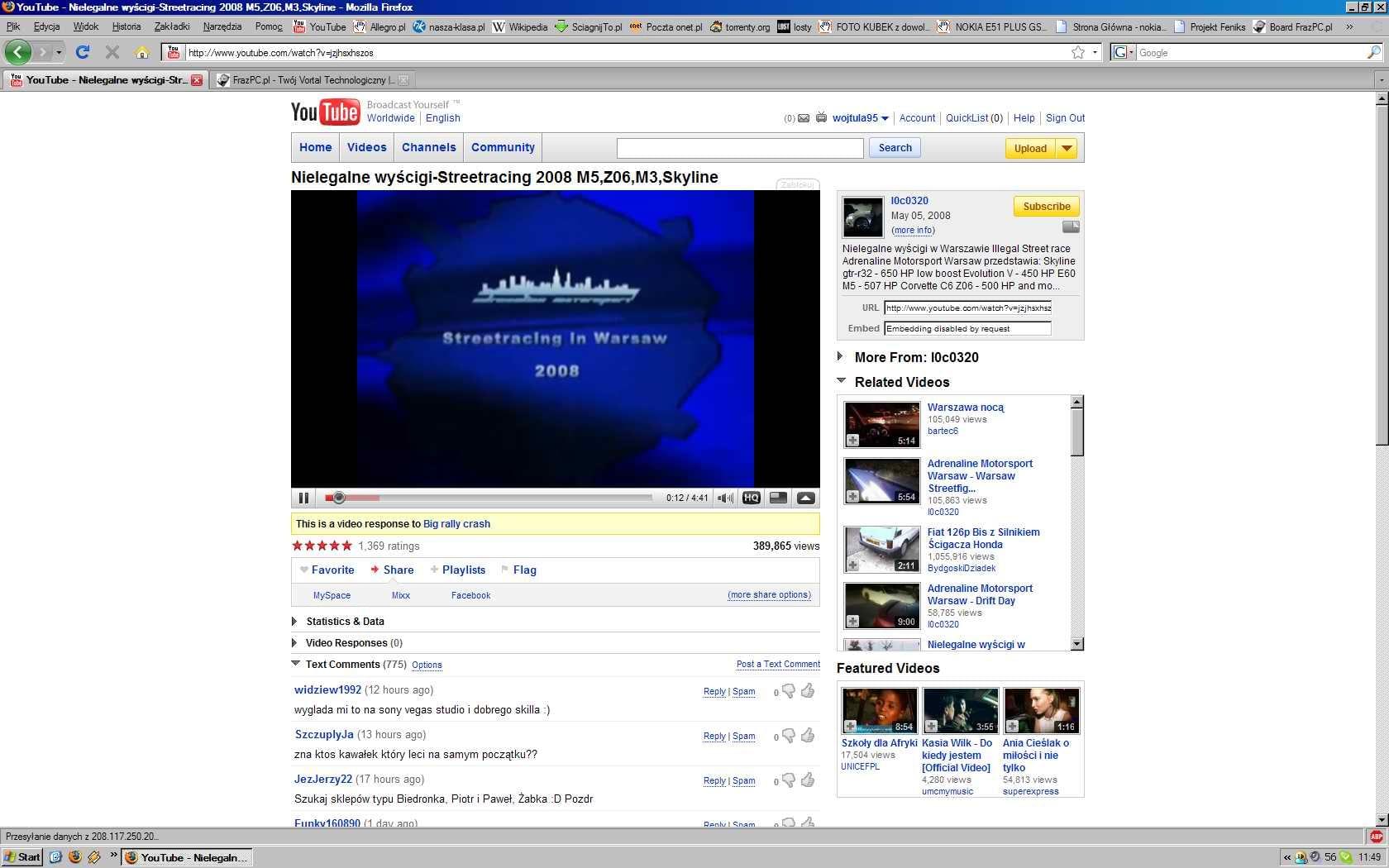
Task: Rate the video five stars
Action: click(x=347, y=546)
